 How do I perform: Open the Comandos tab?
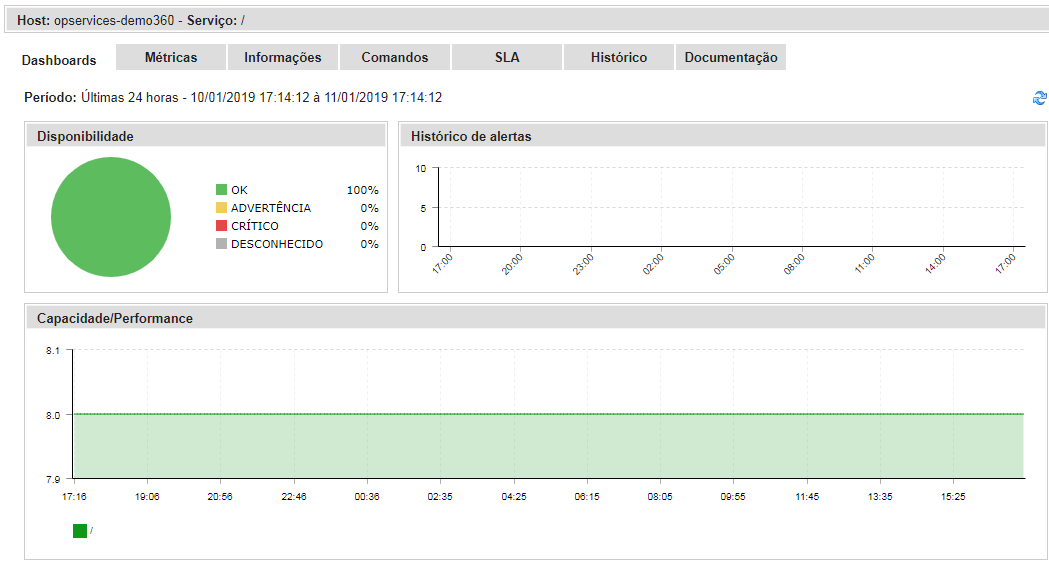(x=395, y=58)
